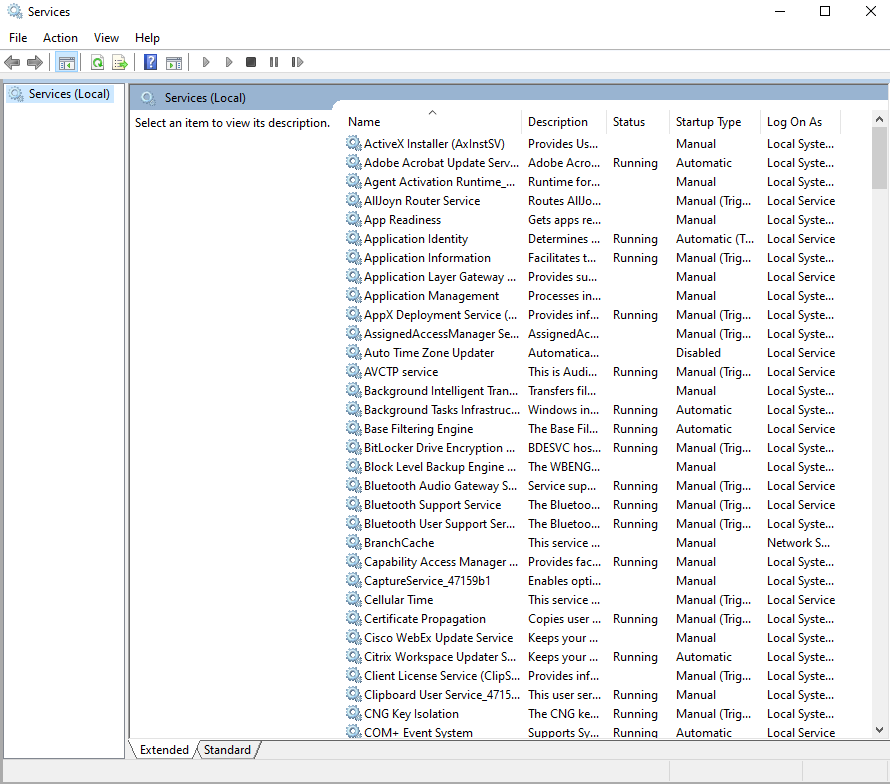890x784 pixels.
Task: Open the Action menu
Action: [x=60, y=37]
